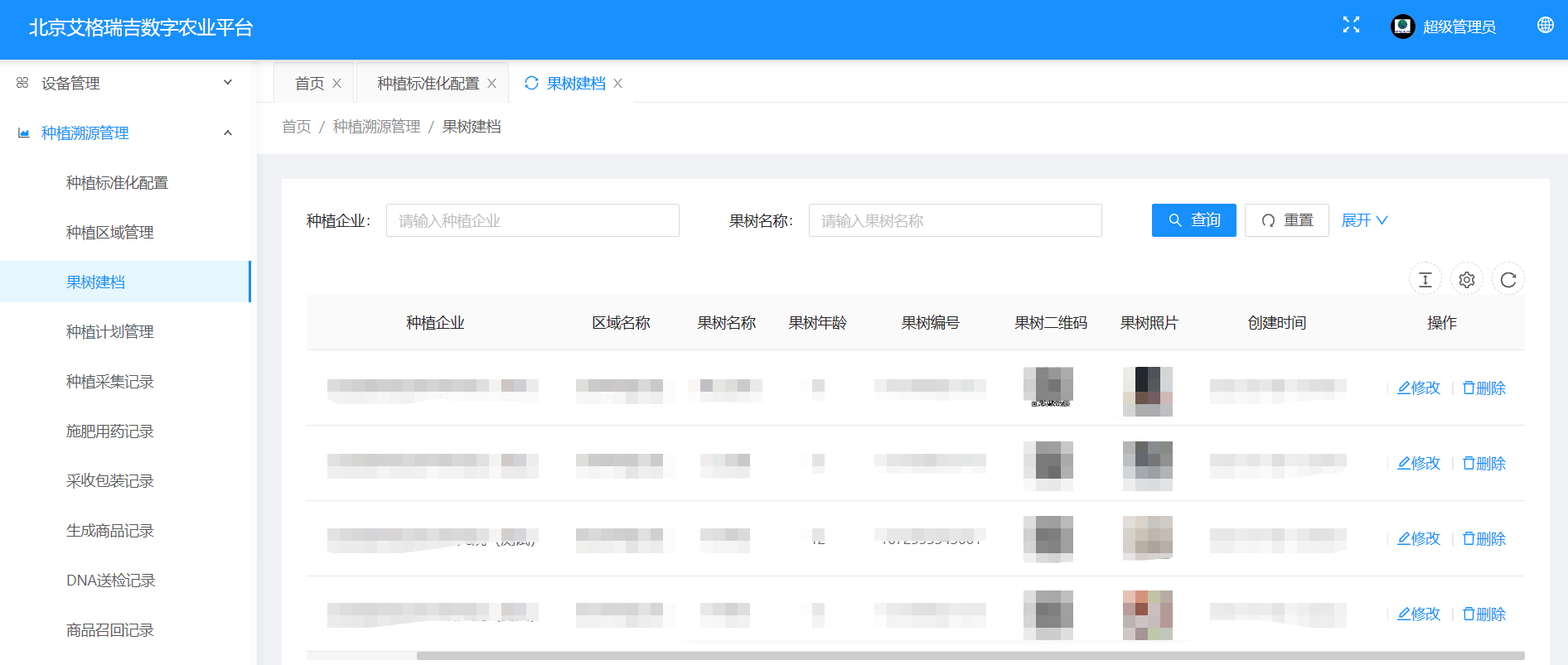Open fourth row QR code thumbnail
Viewport: 1568px width, 665px height.
coord(1048,615)
